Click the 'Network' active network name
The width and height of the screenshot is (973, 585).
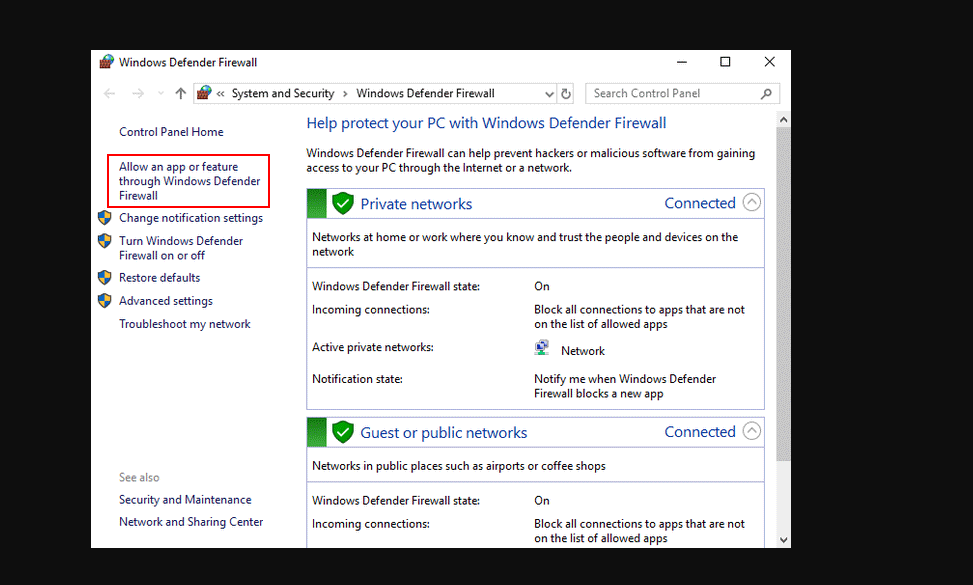583,351
